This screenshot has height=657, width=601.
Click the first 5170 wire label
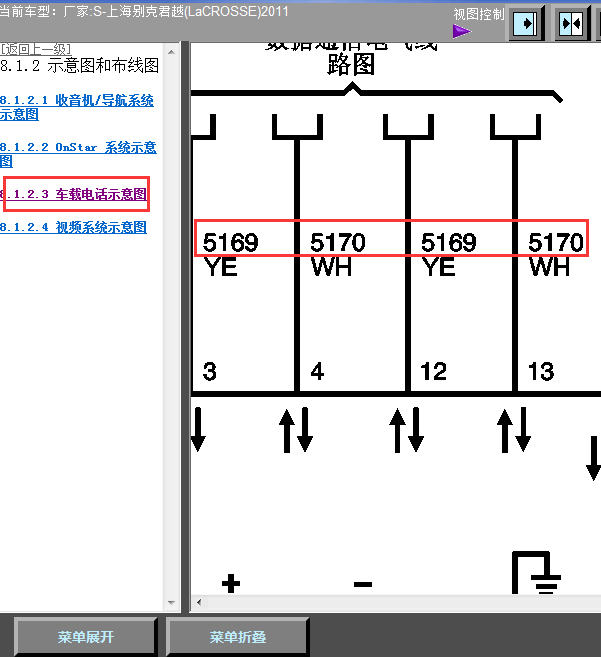338,242
